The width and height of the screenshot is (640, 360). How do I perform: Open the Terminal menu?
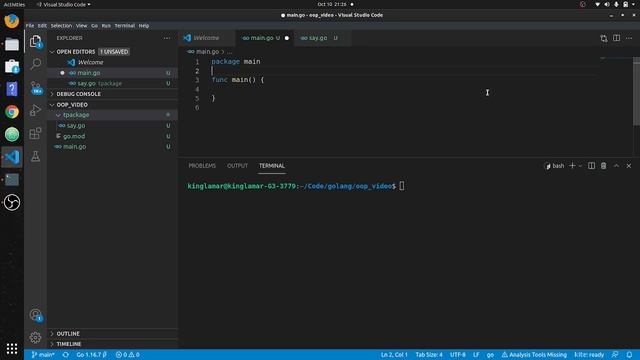coord(124,25)
